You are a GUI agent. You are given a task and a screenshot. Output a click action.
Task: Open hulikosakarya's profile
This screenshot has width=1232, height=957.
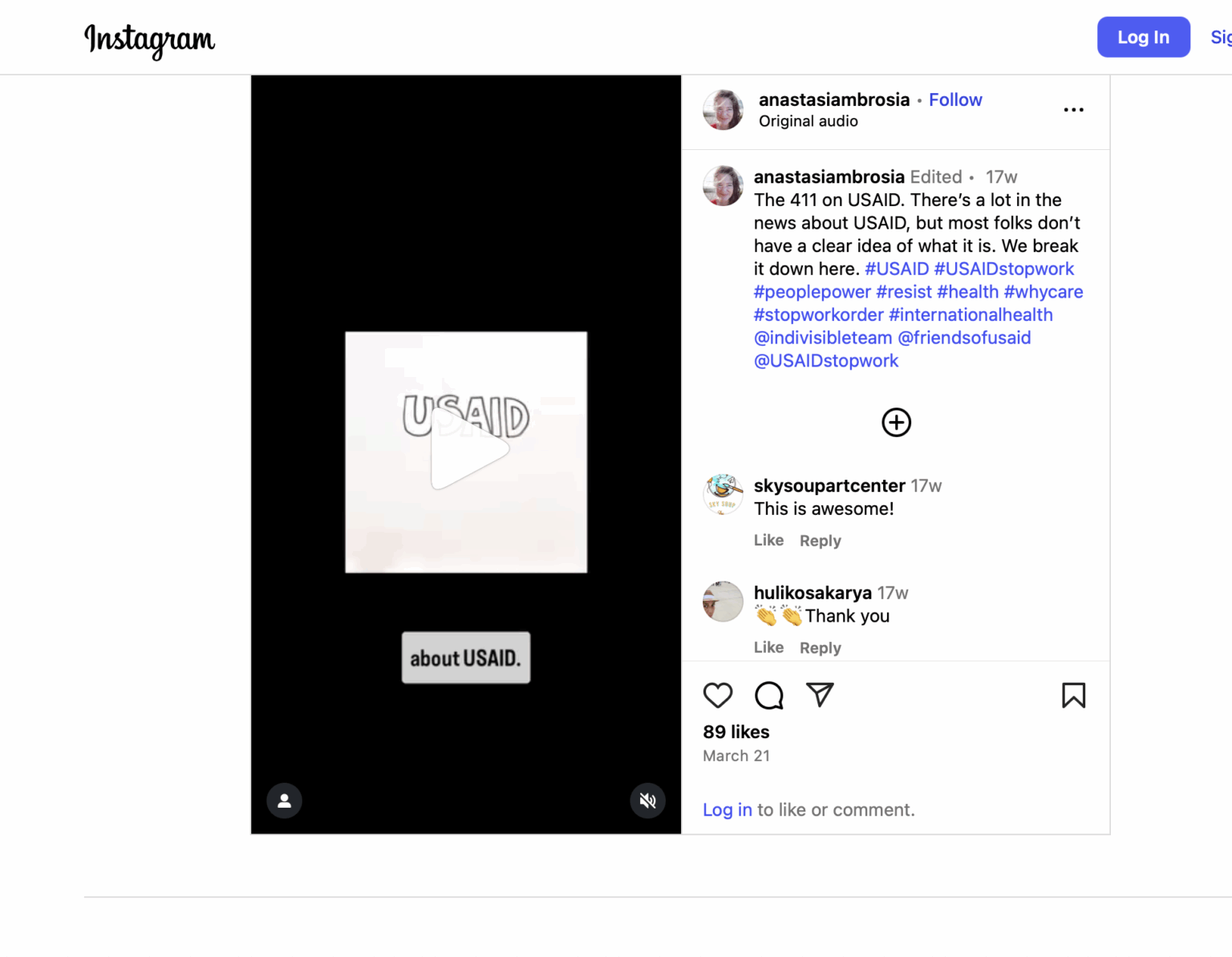(x=813, y=593)
